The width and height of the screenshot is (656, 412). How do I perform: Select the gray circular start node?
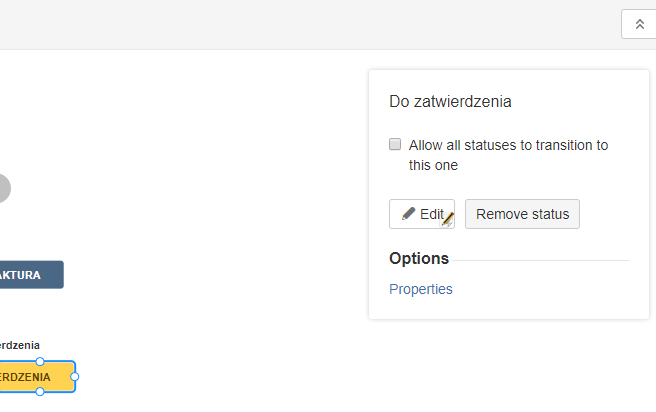5,188
